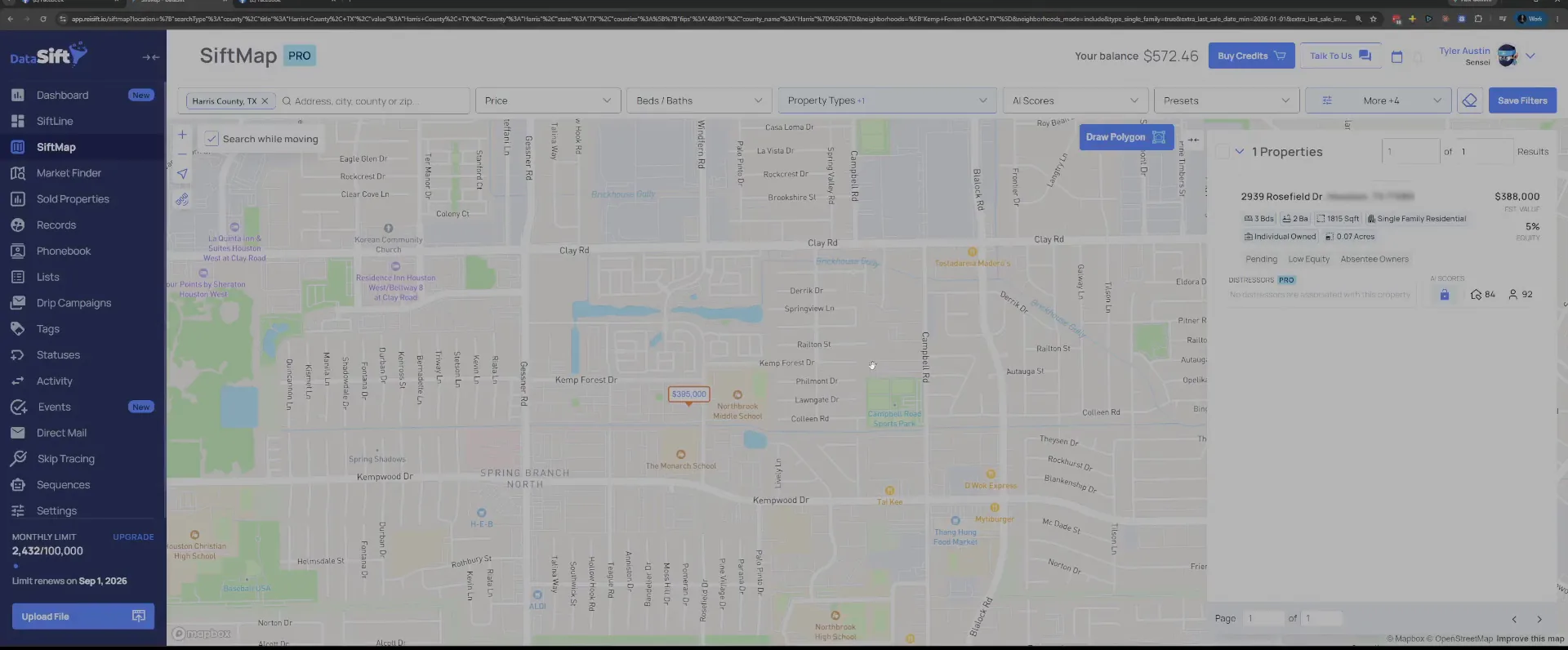Click the Direct Mail envelope icon
Screen dimensions: 1568x650
(18, 433)
